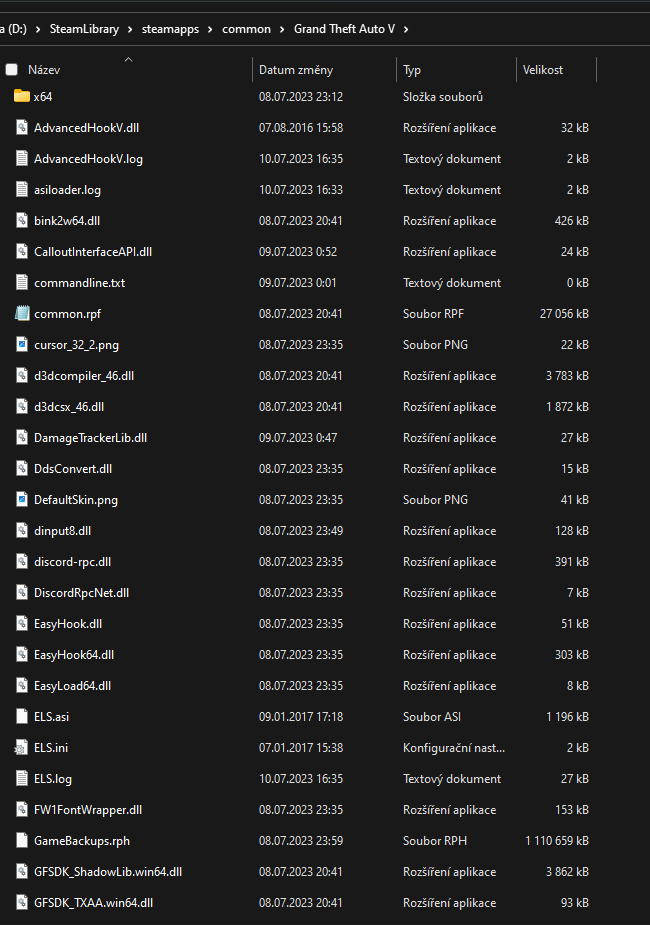Select the FW1FontWrapper.dll icon
650x925 pixels.
22,809
